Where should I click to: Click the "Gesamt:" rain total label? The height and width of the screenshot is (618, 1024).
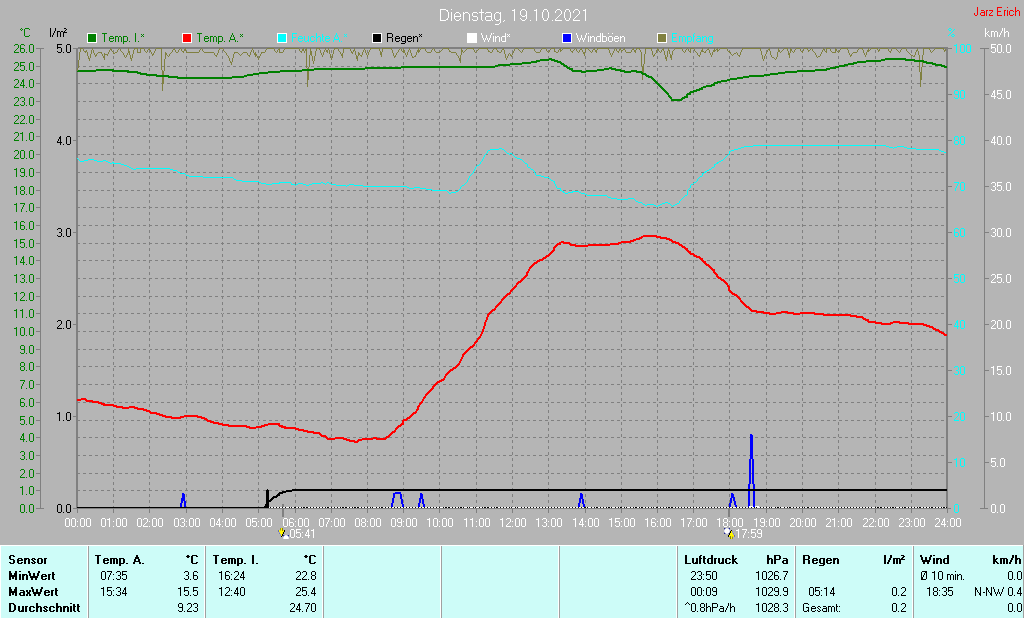point(822,608)
